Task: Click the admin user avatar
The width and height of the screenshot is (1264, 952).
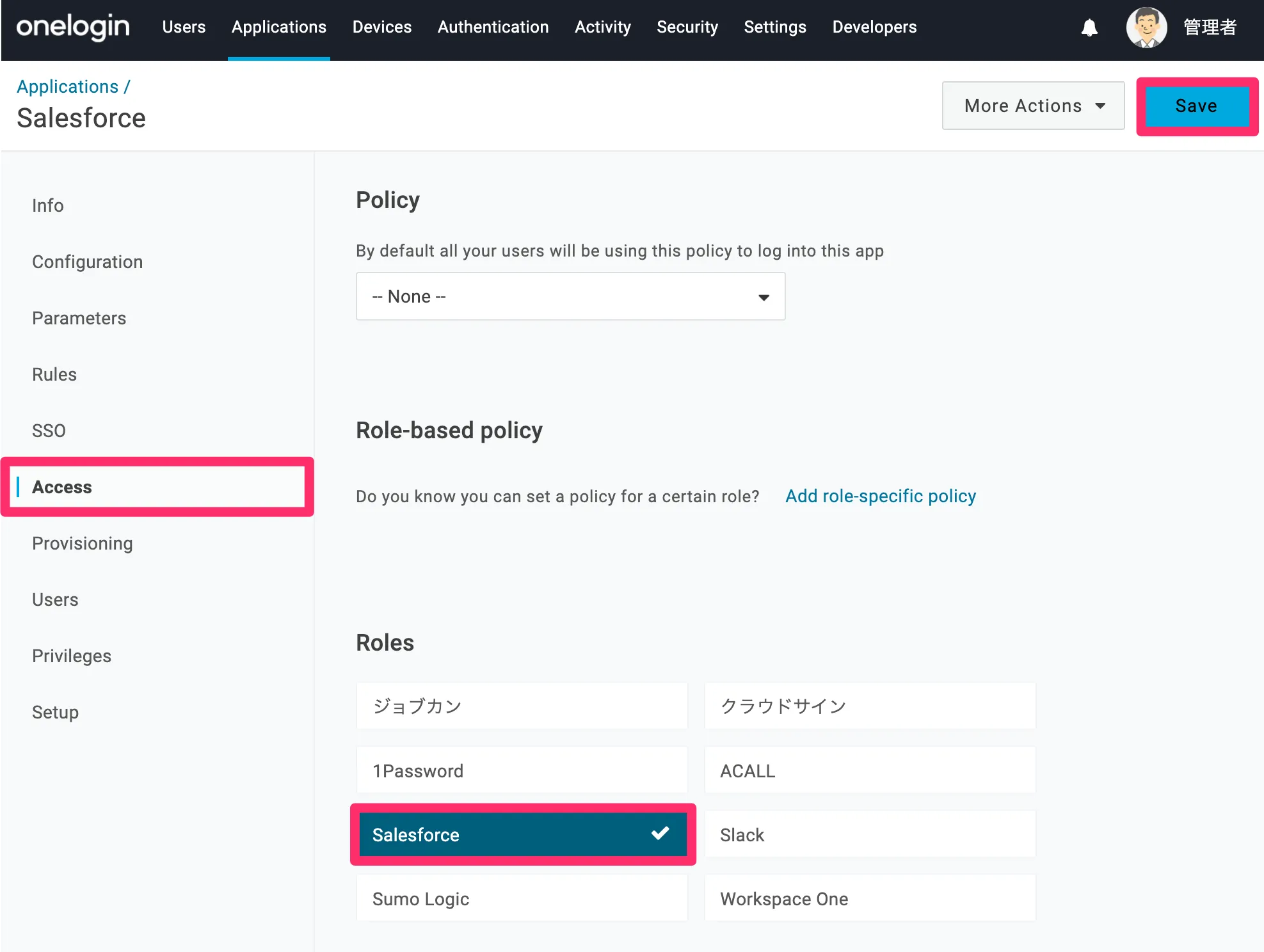Action: pyautogui.click(x=1146, y=28)
